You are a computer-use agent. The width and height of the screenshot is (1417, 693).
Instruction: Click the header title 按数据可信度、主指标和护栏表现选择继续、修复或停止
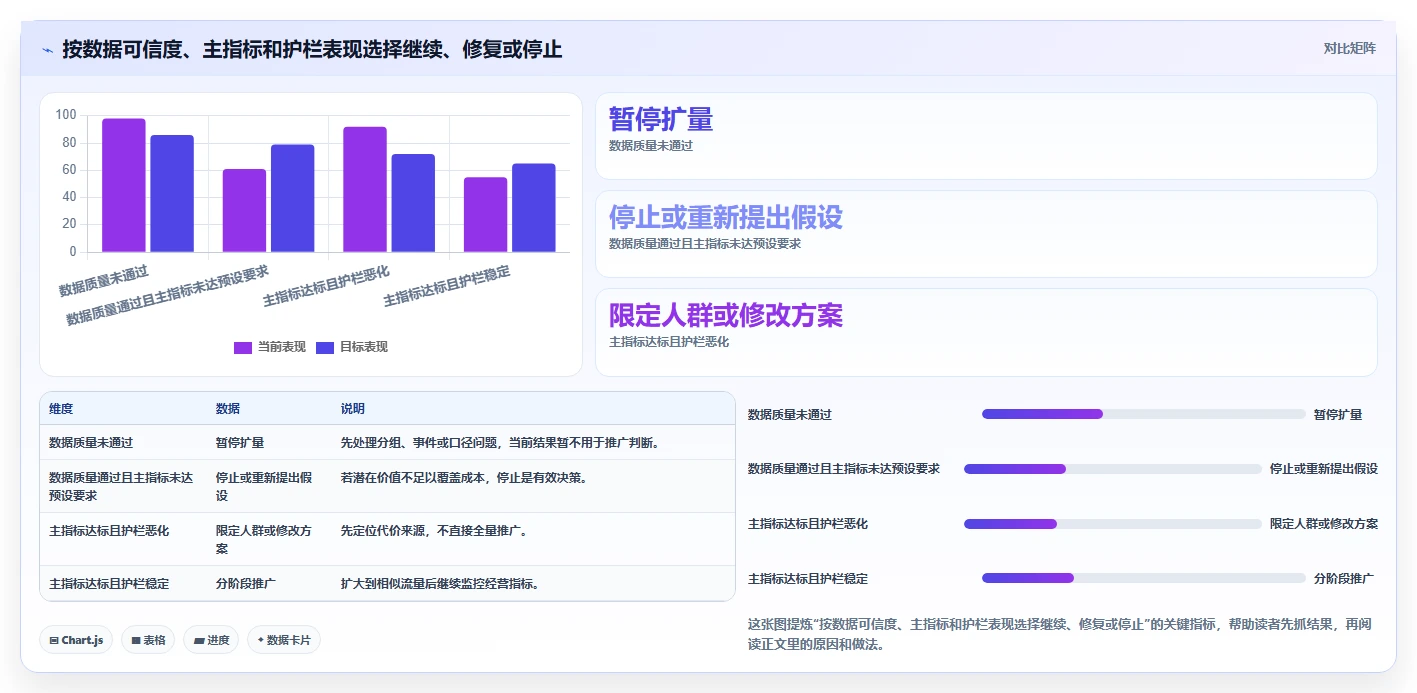point(312,49)
